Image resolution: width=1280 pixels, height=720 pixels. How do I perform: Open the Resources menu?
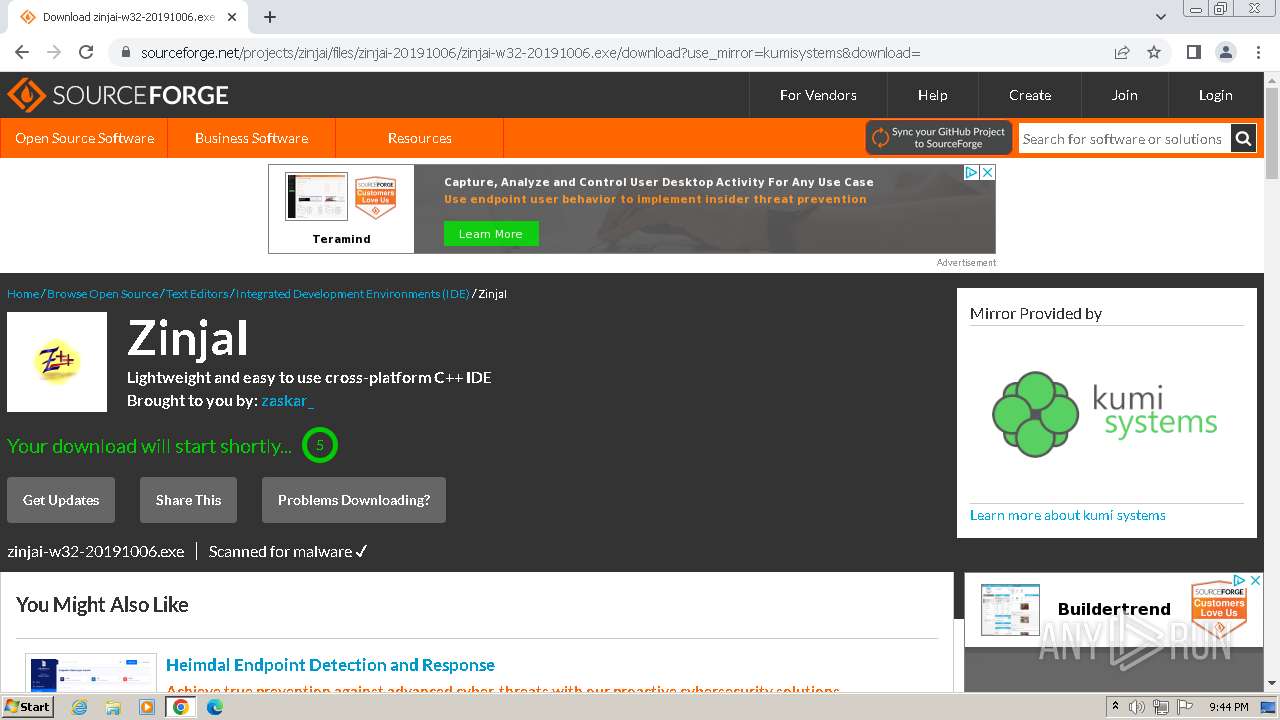(x=419, y=138)
